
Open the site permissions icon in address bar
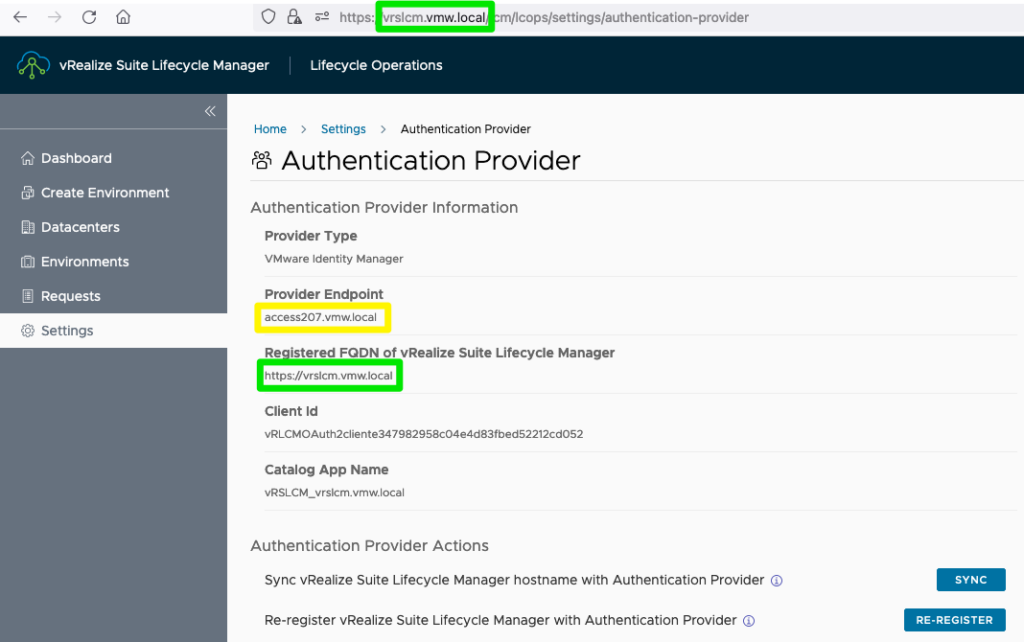(322, 17)
